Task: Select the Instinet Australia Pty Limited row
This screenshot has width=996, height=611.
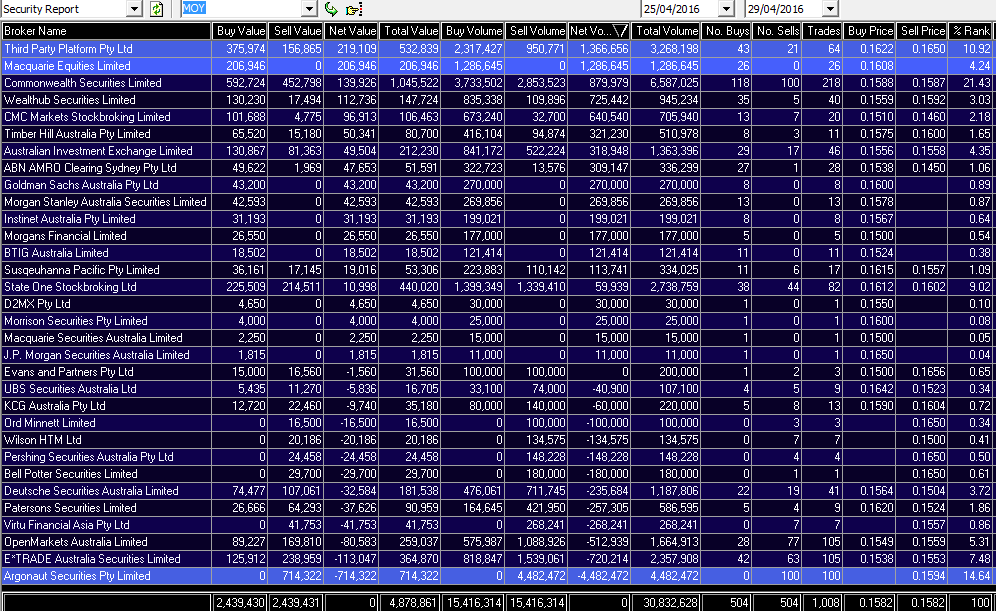Action: pyautogui.click(x=497, y=219)
